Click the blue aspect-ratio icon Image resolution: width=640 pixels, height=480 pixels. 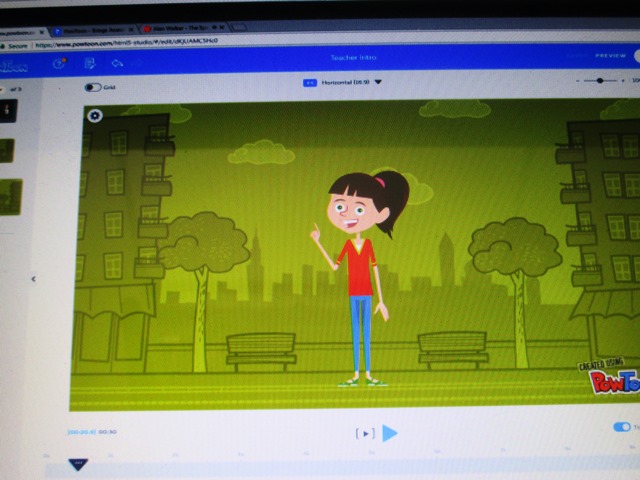pyautogui.click(x=310, y=83)
